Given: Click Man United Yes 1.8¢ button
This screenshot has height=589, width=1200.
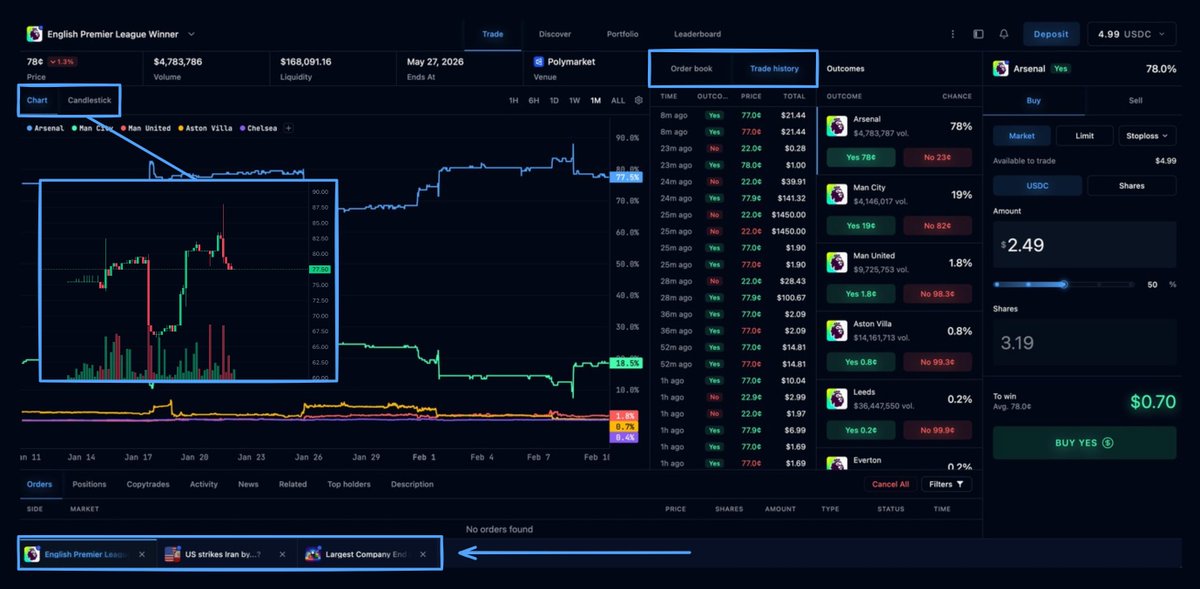Looking at the screenshot, I should click(x=861, y=293).
